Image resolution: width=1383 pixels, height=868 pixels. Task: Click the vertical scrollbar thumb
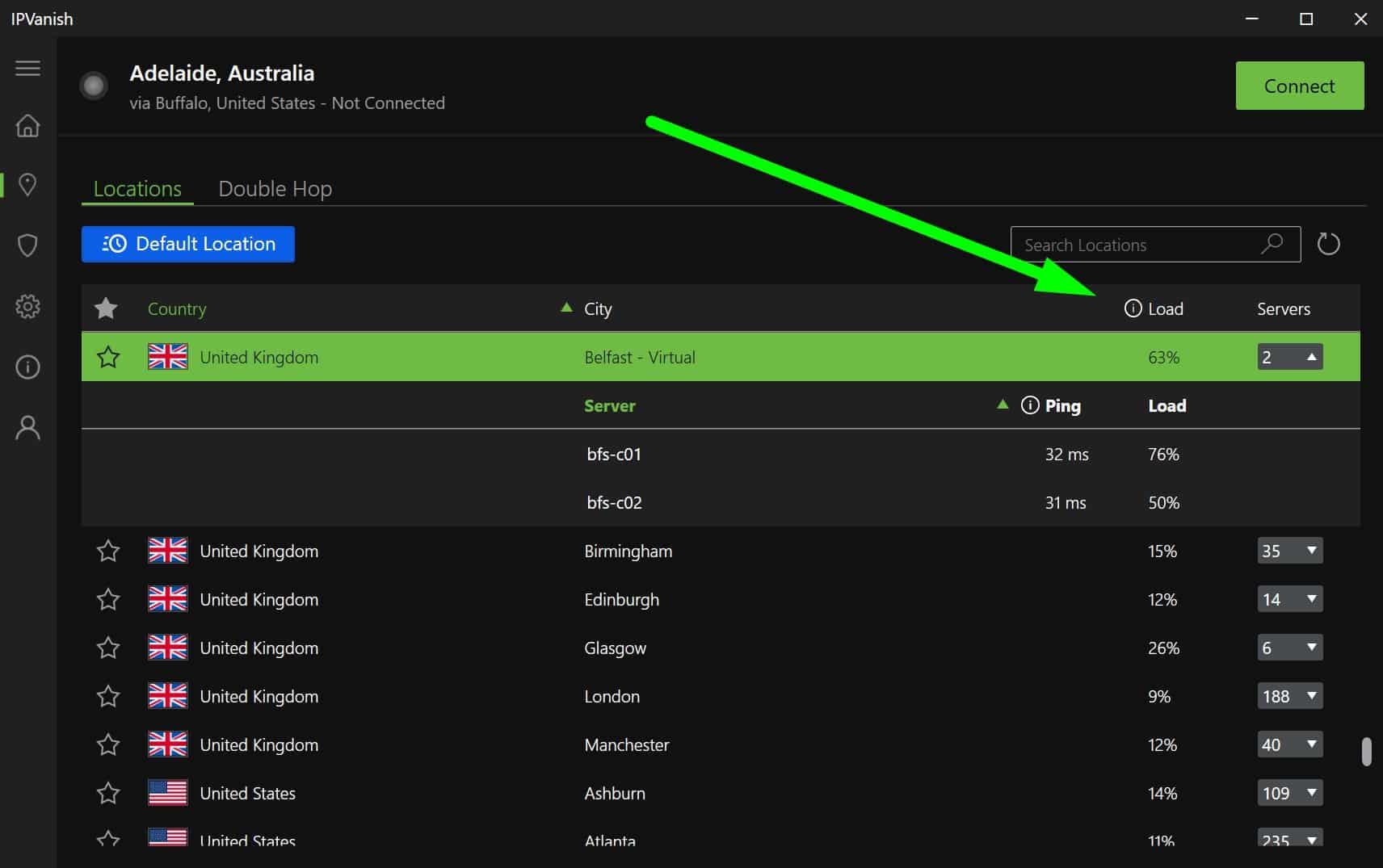(1366, 751)
